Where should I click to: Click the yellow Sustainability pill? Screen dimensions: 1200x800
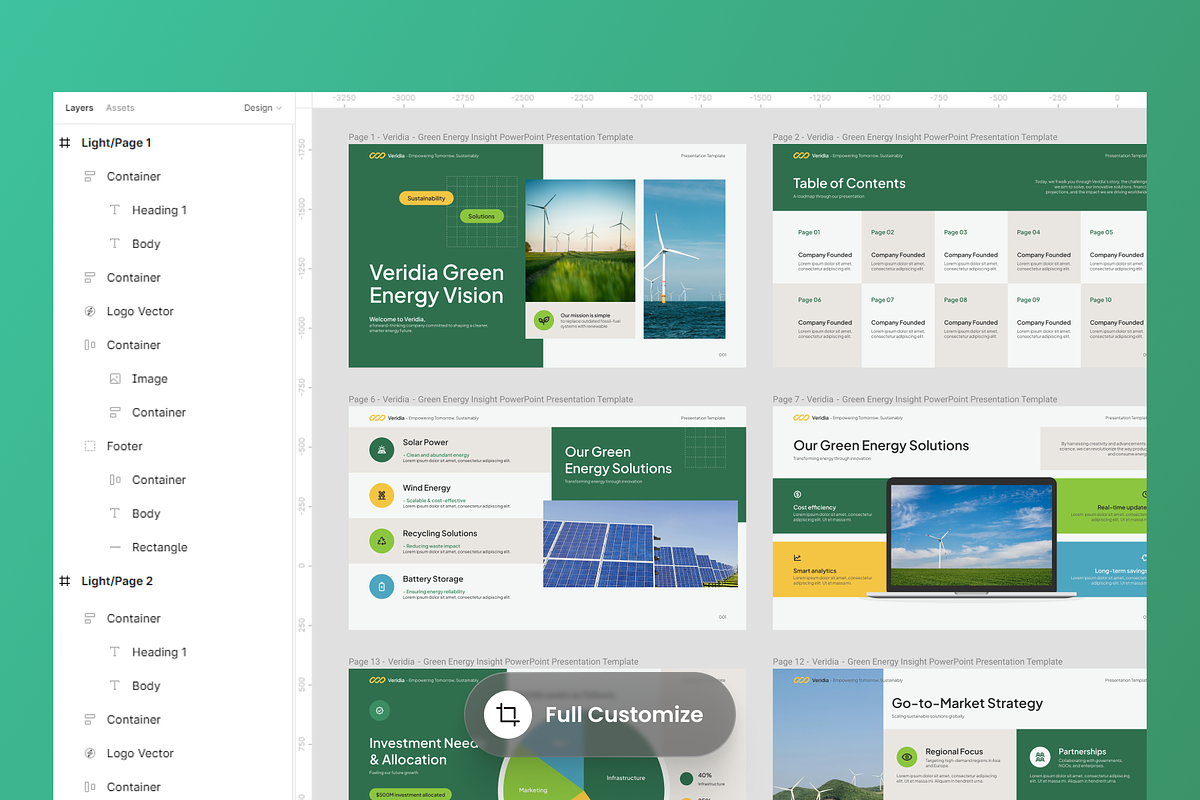coord(426,198)
